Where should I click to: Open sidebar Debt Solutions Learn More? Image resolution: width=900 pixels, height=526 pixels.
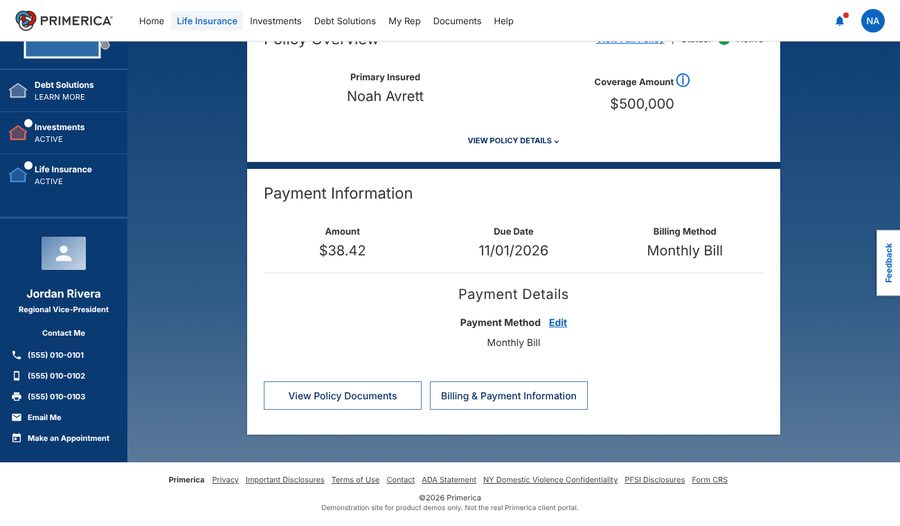[64, 91]
